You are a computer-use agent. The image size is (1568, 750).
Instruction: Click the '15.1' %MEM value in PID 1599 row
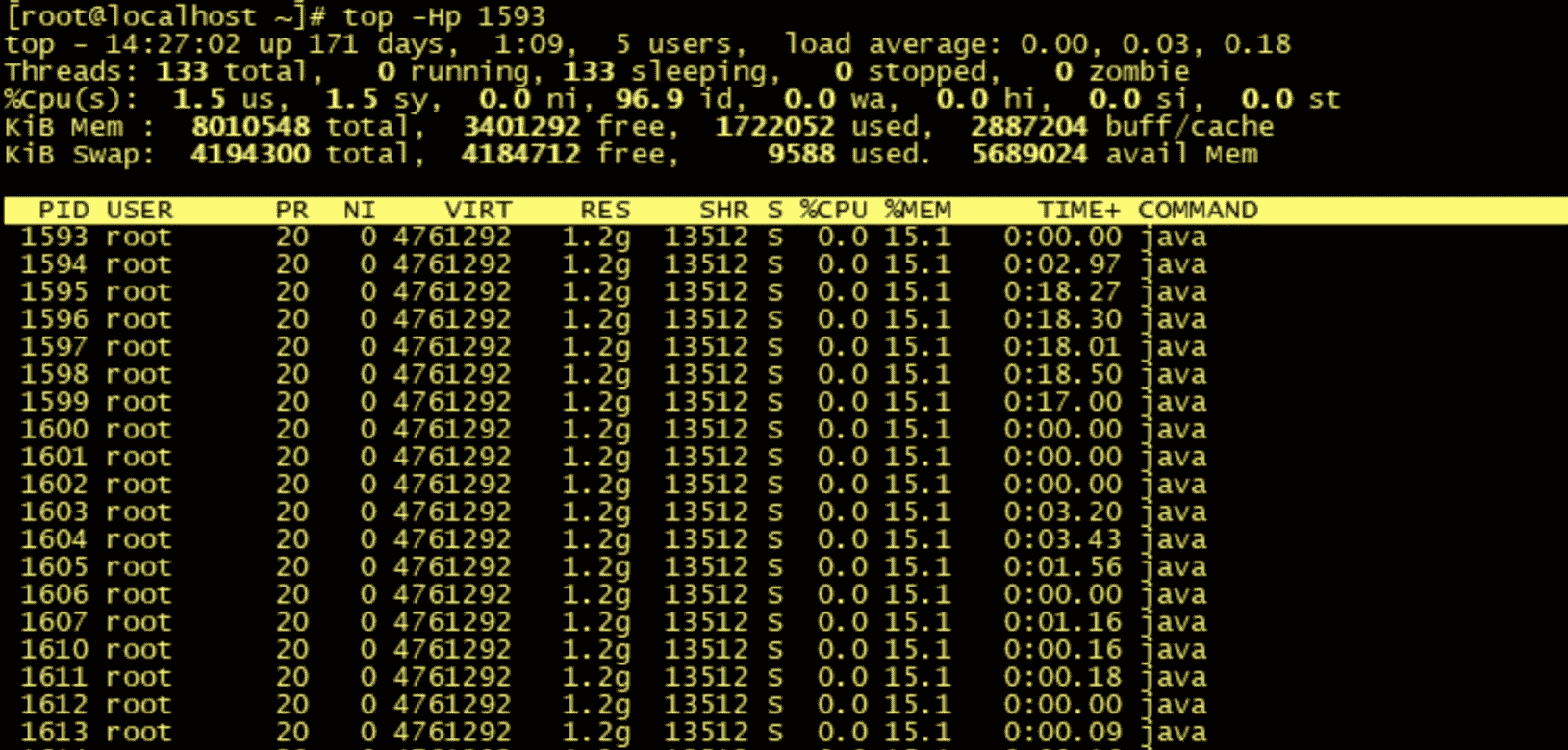919,402
